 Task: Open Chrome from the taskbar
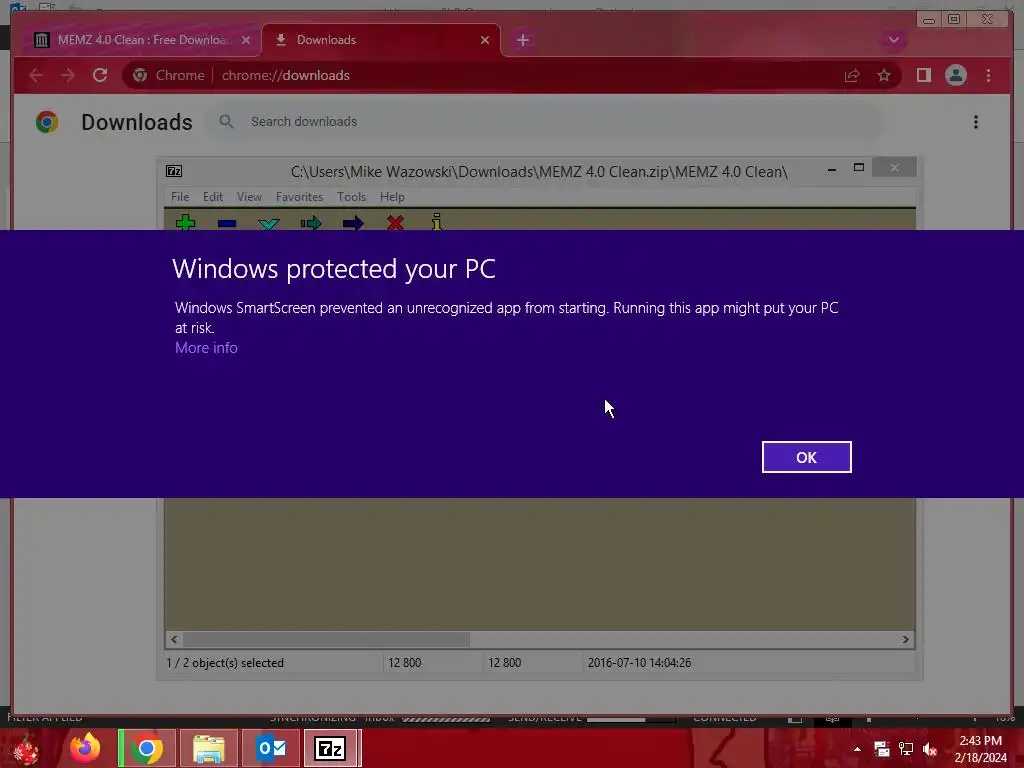click(147, 748)
